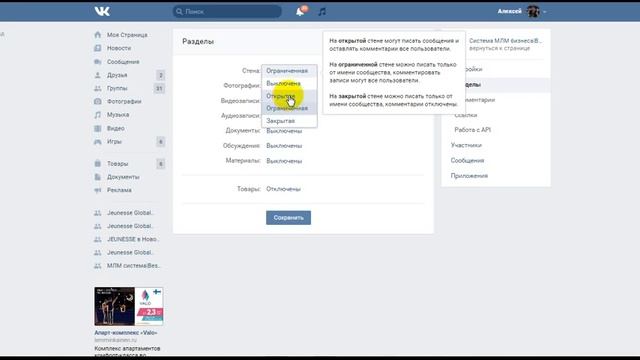Open Группы in left sidebar
Screen dimensions: 640x360
pyautogui.click(x=117, y=88)
